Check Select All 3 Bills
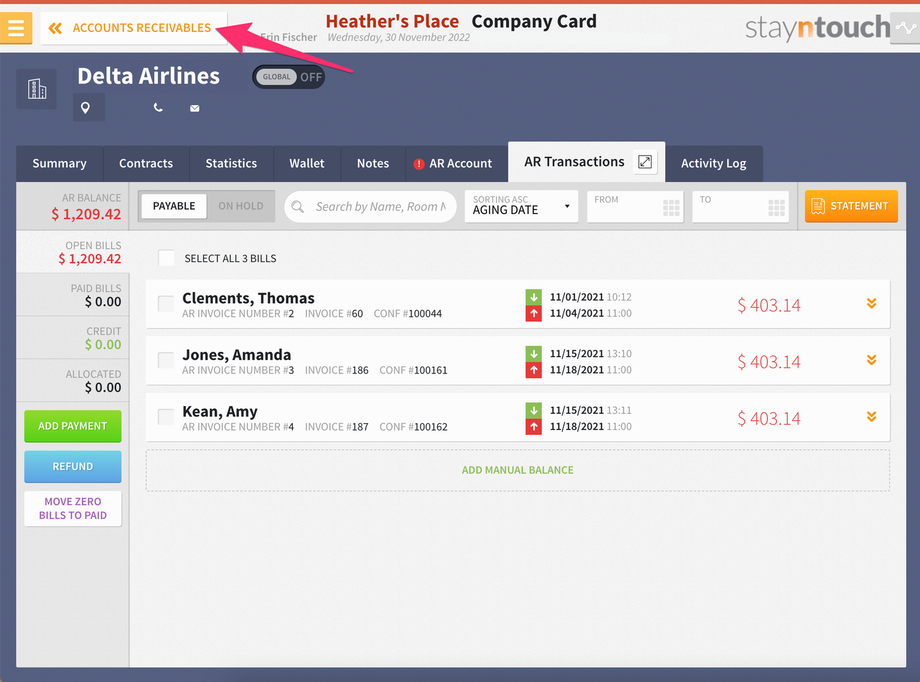Image resolution: width=920 pixels, height=682 pixels. pyautogui.click(x=166, y=258)
